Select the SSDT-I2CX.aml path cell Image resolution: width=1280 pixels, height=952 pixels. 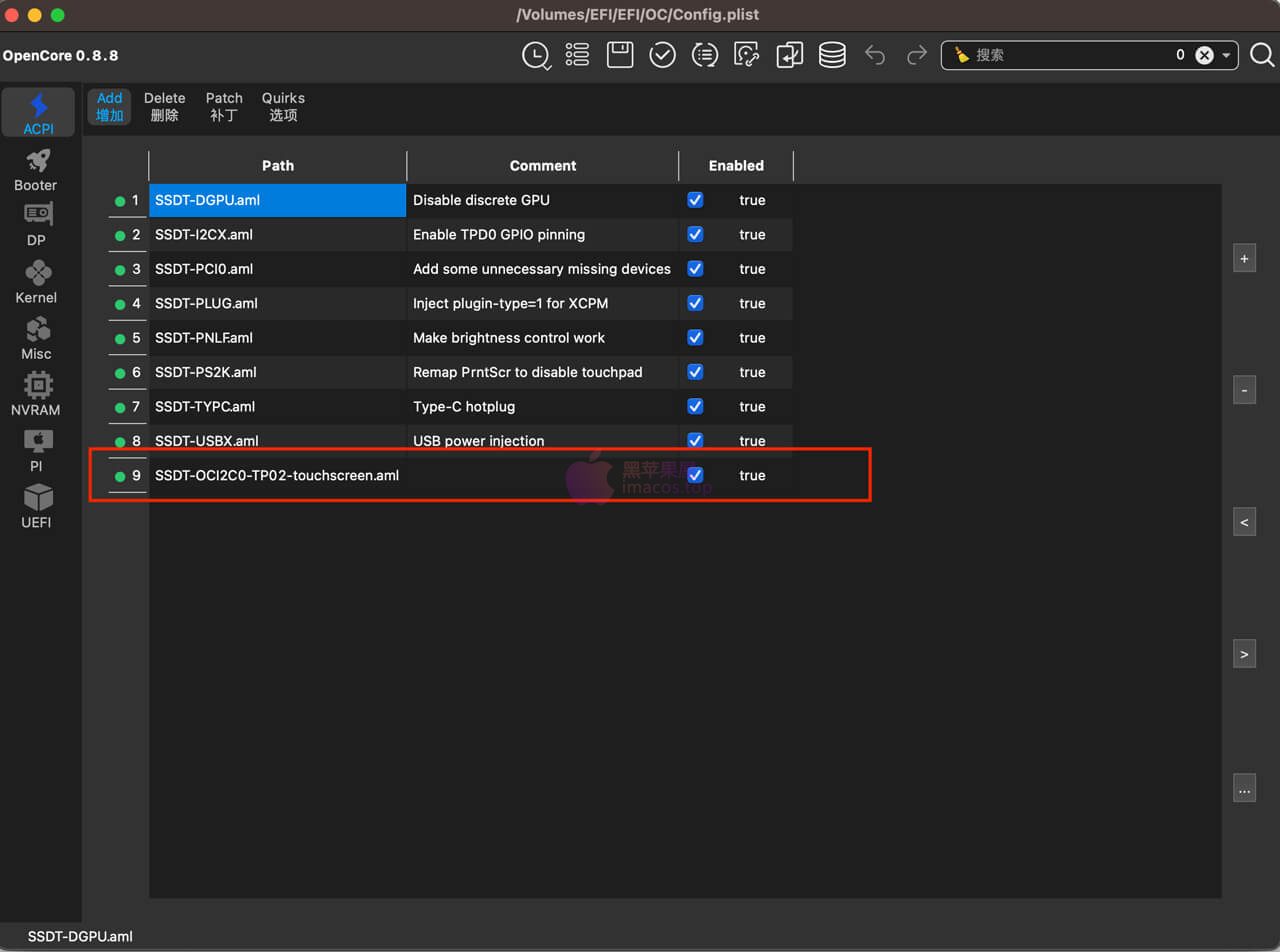click(278, 234)
